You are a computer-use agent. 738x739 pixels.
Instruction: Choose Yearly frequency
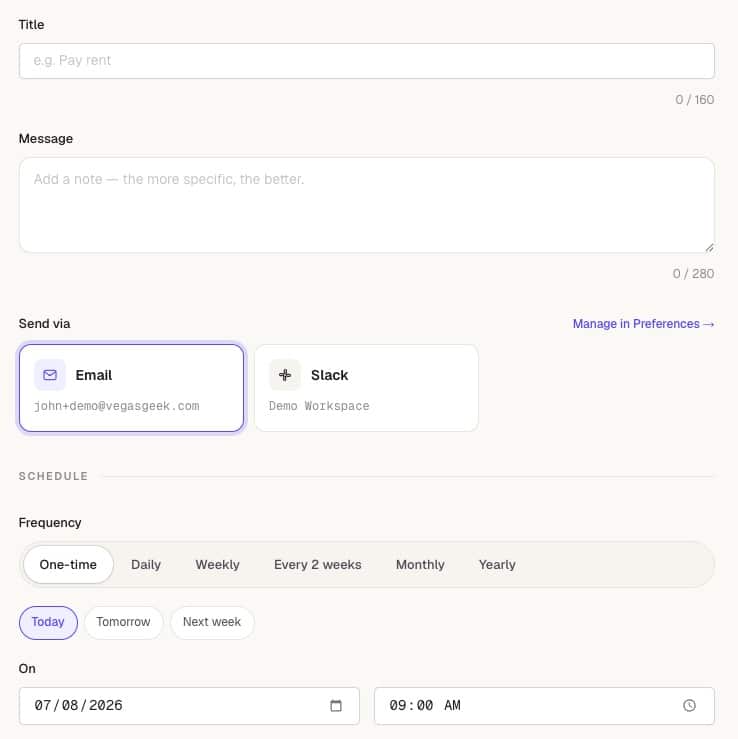tap(497, 565)
